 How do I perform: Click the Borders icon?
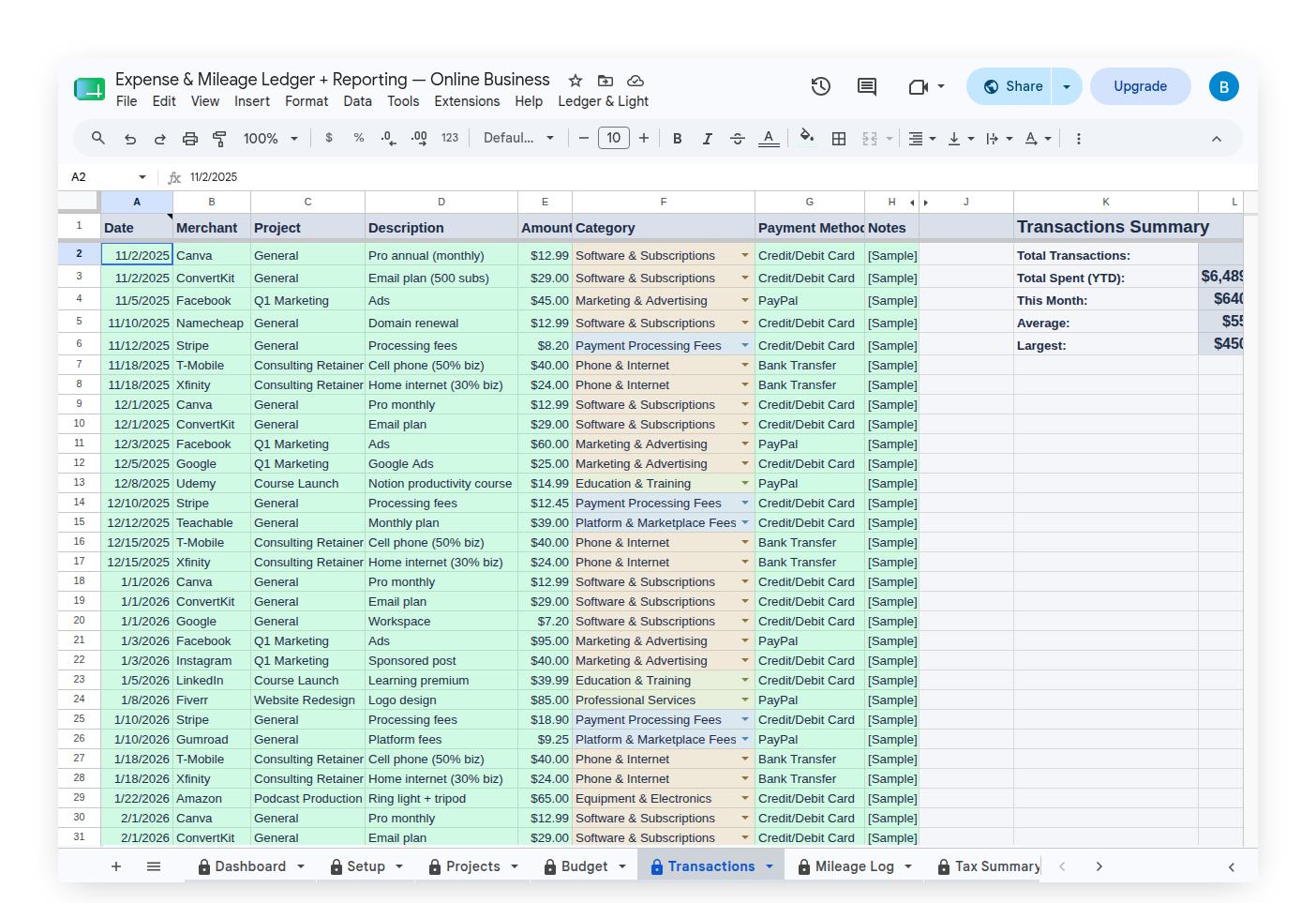tap(839, 139)
